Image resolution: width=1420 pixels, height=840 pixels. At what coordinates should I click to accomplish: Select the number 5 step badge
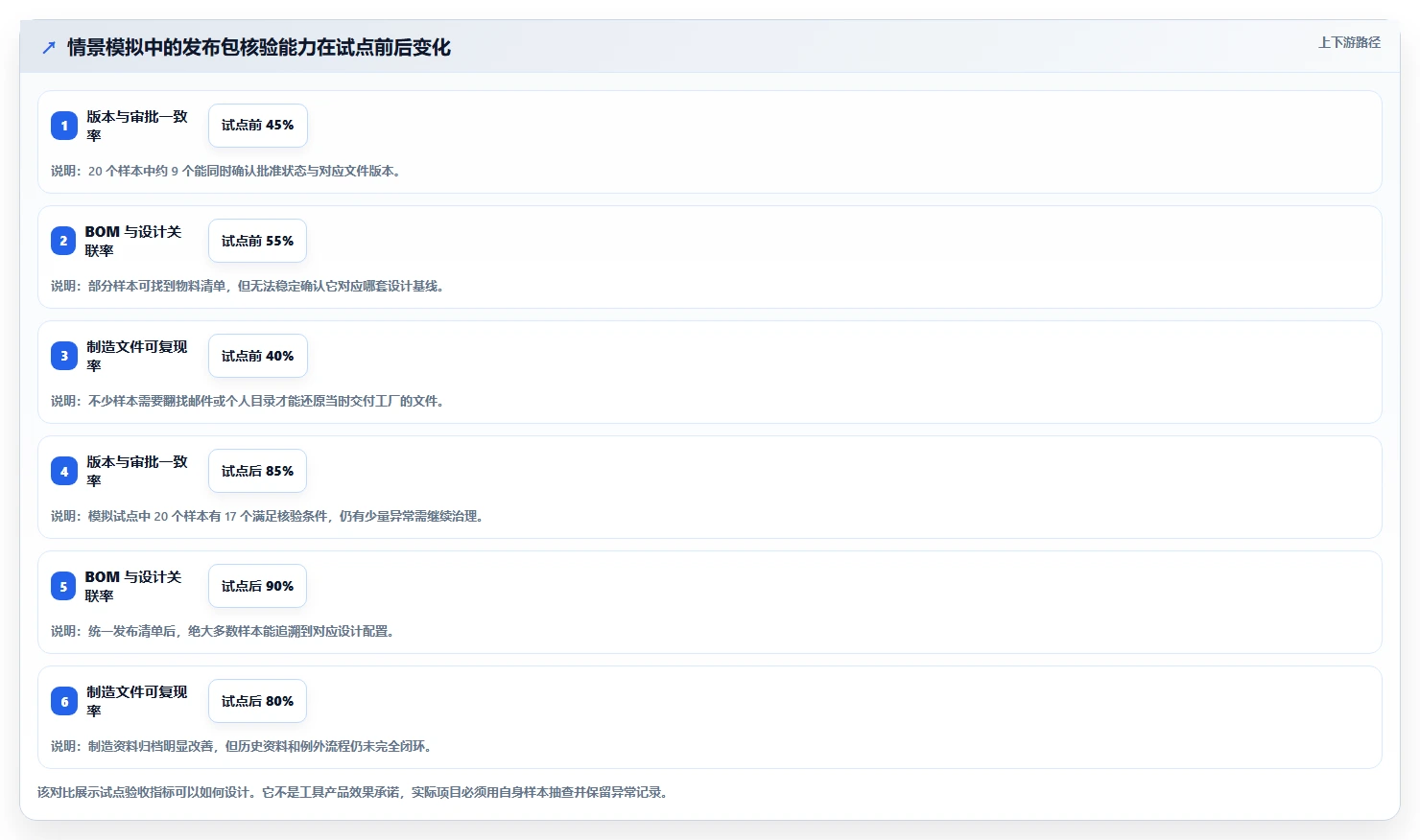(x=63, y=586)
